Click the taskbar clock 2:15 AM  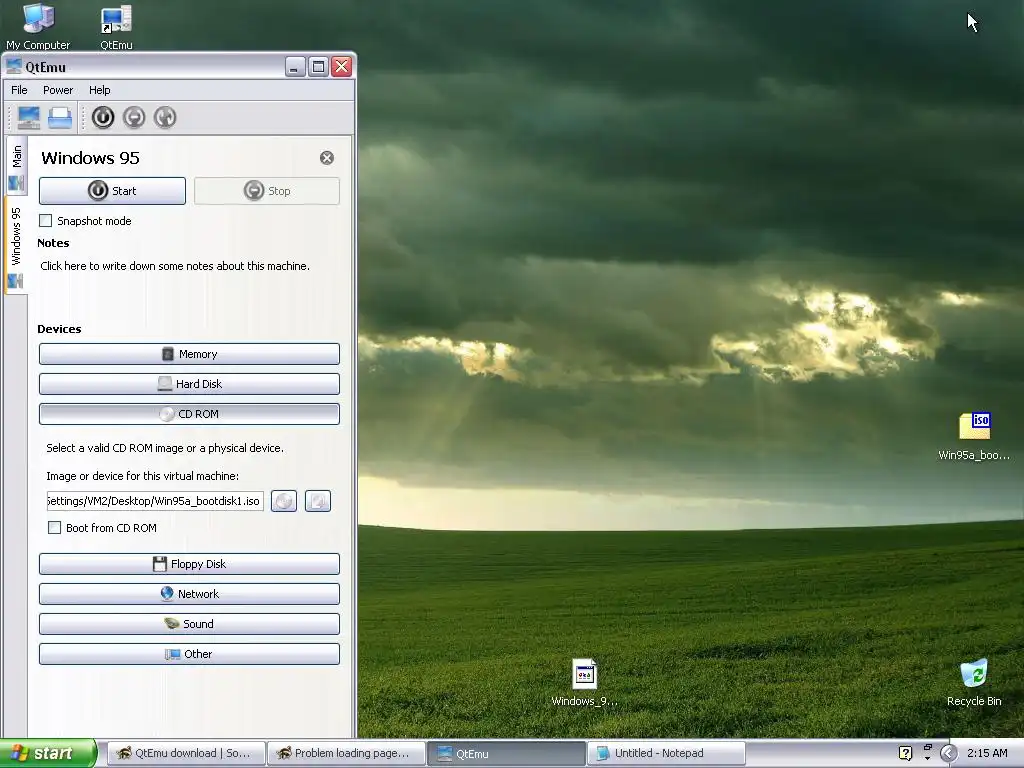pyautogui.click(x=987, y=753)
